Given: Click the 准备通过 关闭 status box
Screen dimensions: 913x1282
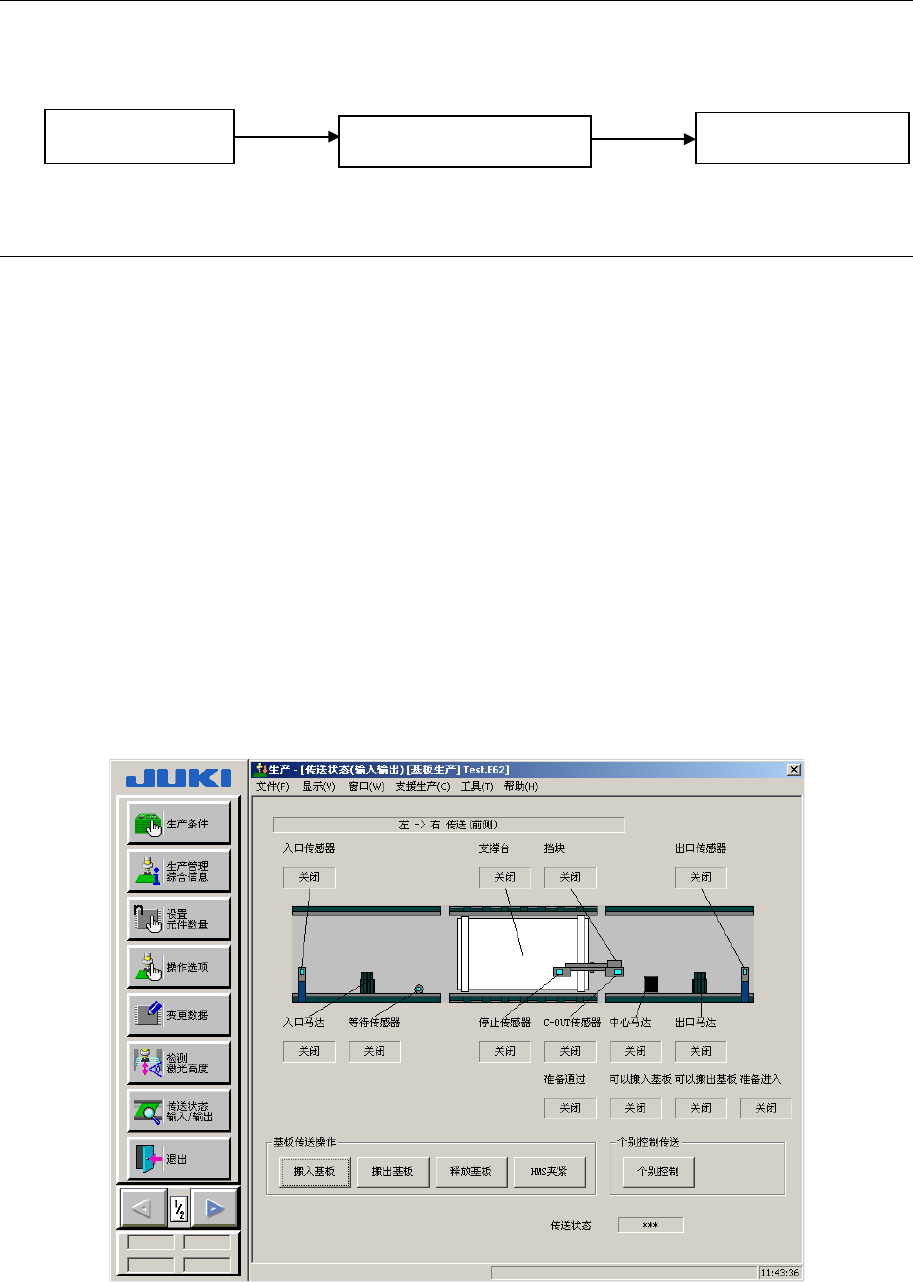Looking at the screenshot, I should click(x=570, y=1108).
